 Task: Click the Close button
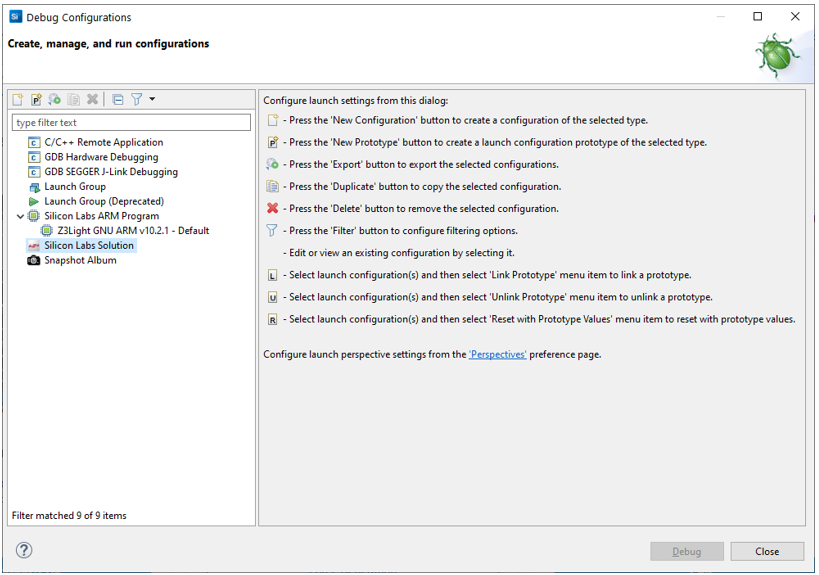pyautogui.click(x=767, y=551)
